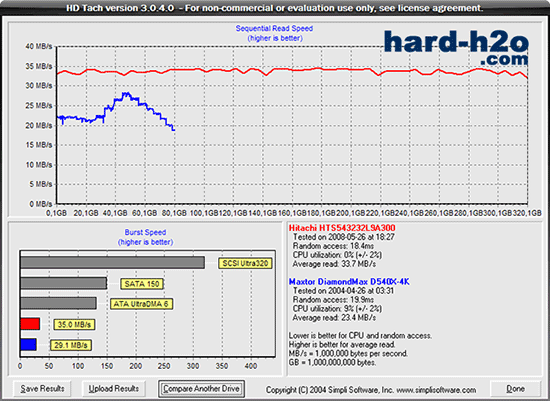Click the ATA UltraDMA 6 label
Image resolution: width=550 pixels, height=401 pixels.
[x=141, y=304]
